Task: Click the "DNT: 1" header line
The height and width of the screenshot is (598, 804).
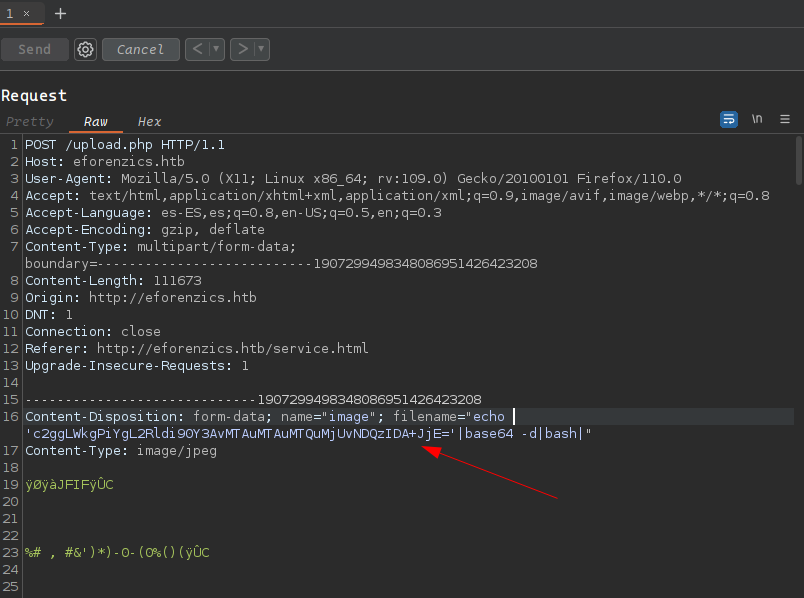Action: 49,314
